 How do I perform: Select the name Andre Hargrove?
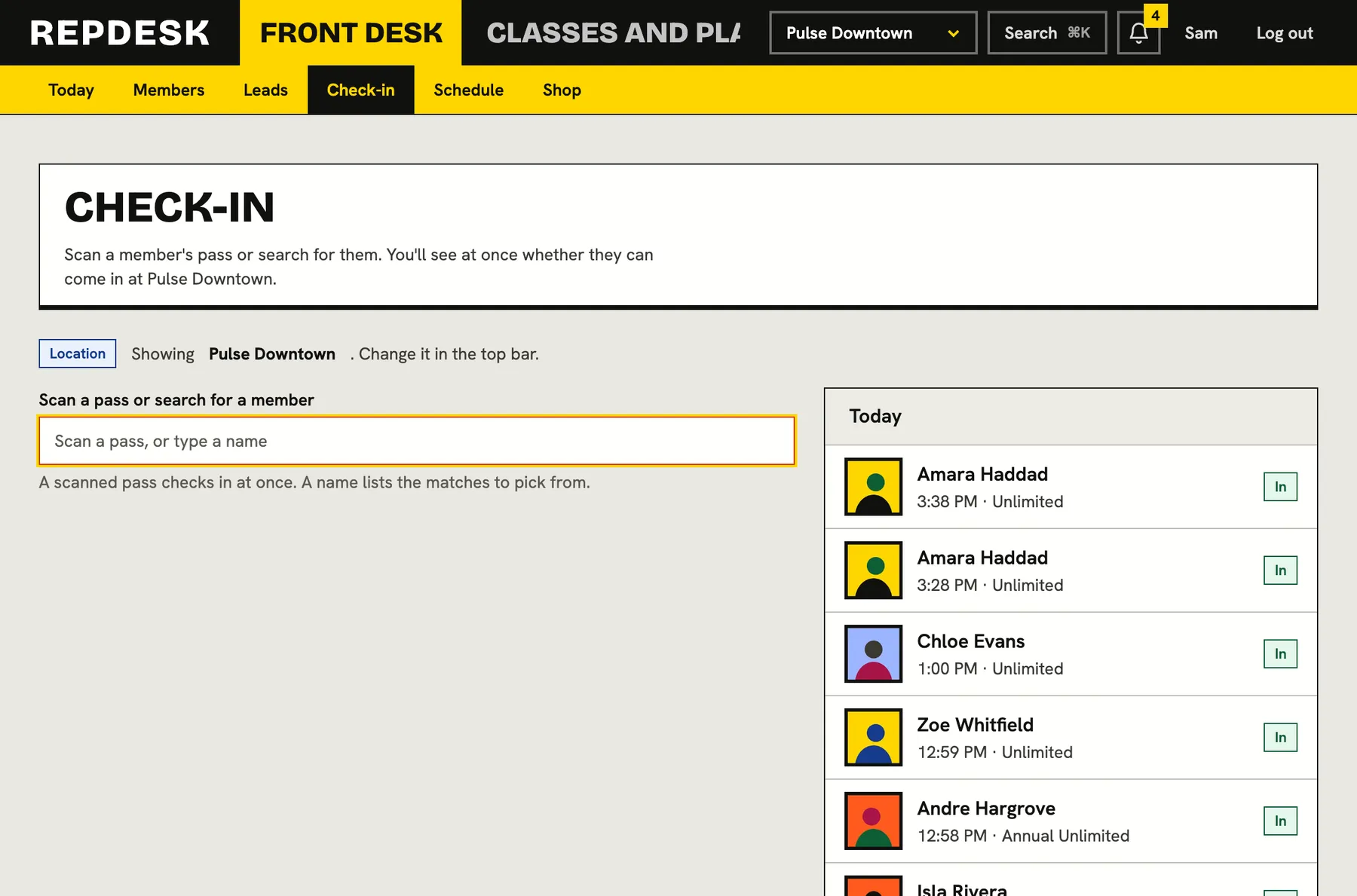click(x=986, y=809)
